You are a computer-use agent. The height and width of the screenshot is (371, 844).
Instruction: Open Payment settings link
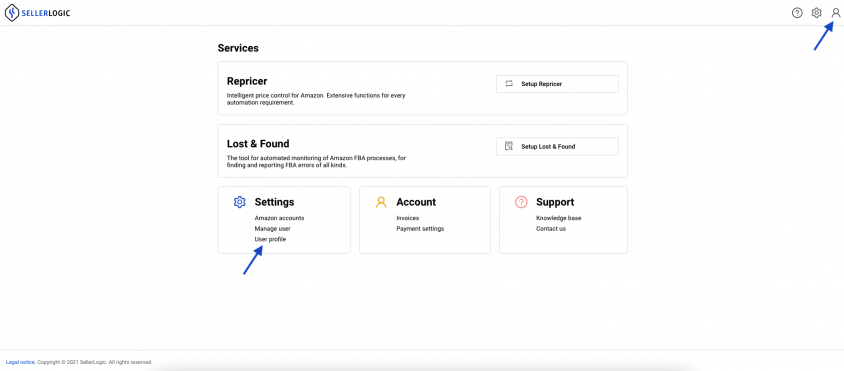[420, 229]
